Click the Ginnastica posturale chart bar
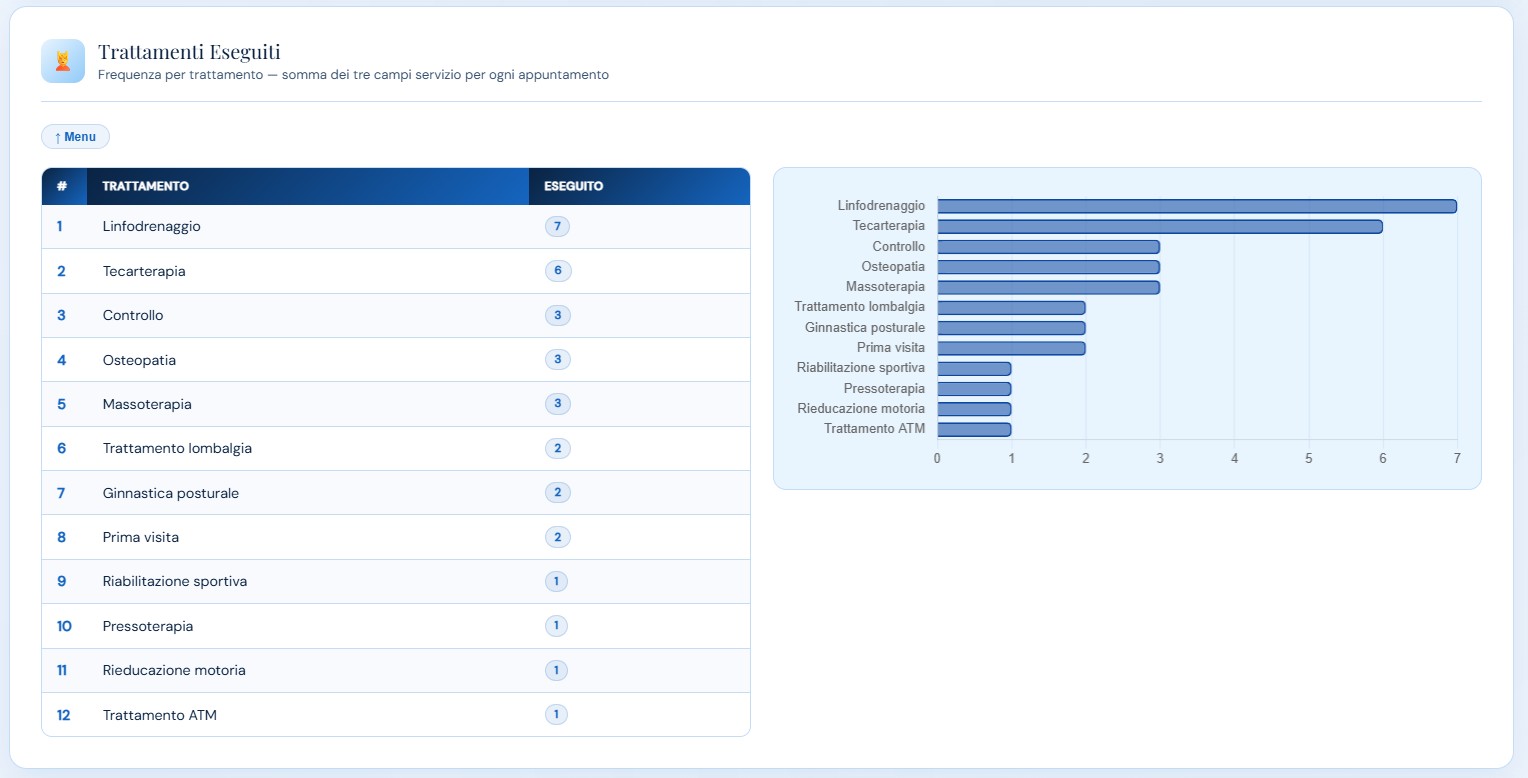This screenshot has height=778, width=1528. click(1011, 328)
